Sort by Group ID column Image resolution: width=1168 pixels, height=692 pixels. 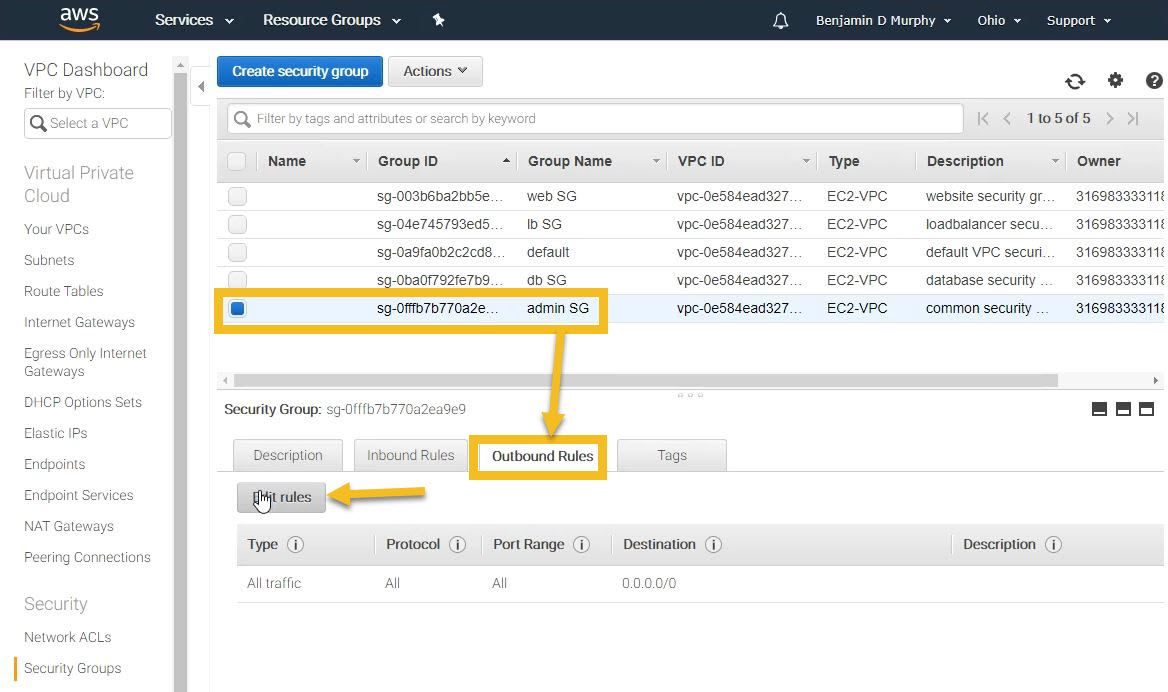[407, 162]
